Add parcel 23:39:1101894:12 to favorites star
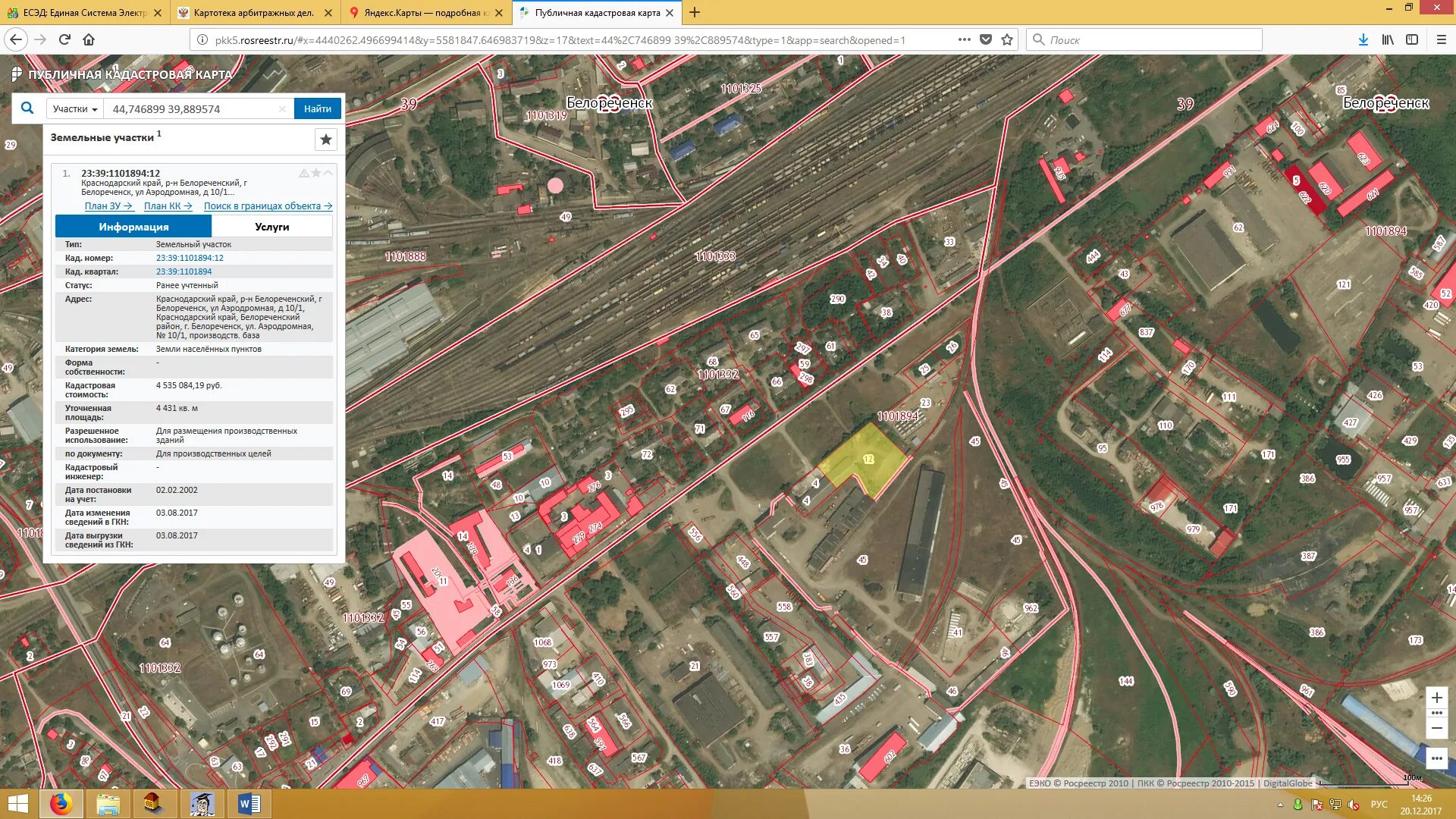Image resolution: width=1456 pixels, height=819 pixels. coord(315,173)
